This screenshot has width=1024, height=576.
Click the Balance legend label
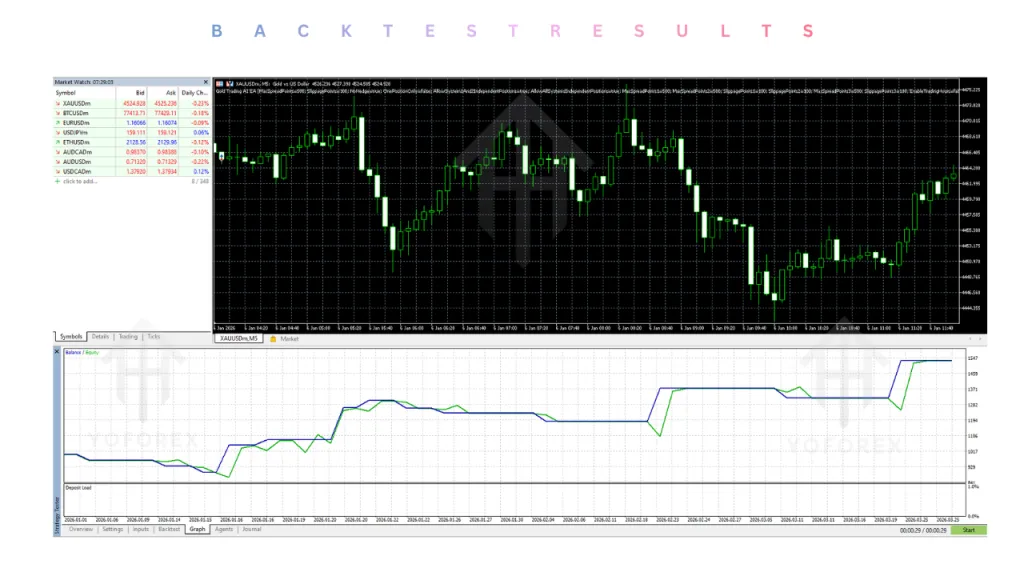tap(73, 353)
